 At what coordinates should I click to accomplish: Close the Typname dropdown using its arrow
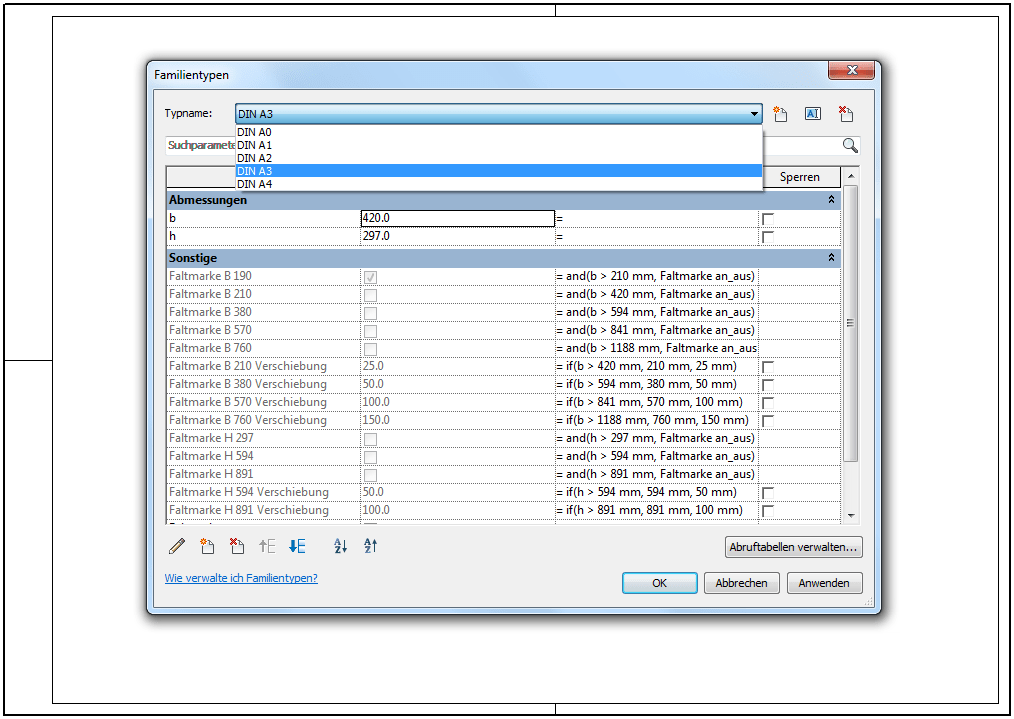[x=754, y=114]
